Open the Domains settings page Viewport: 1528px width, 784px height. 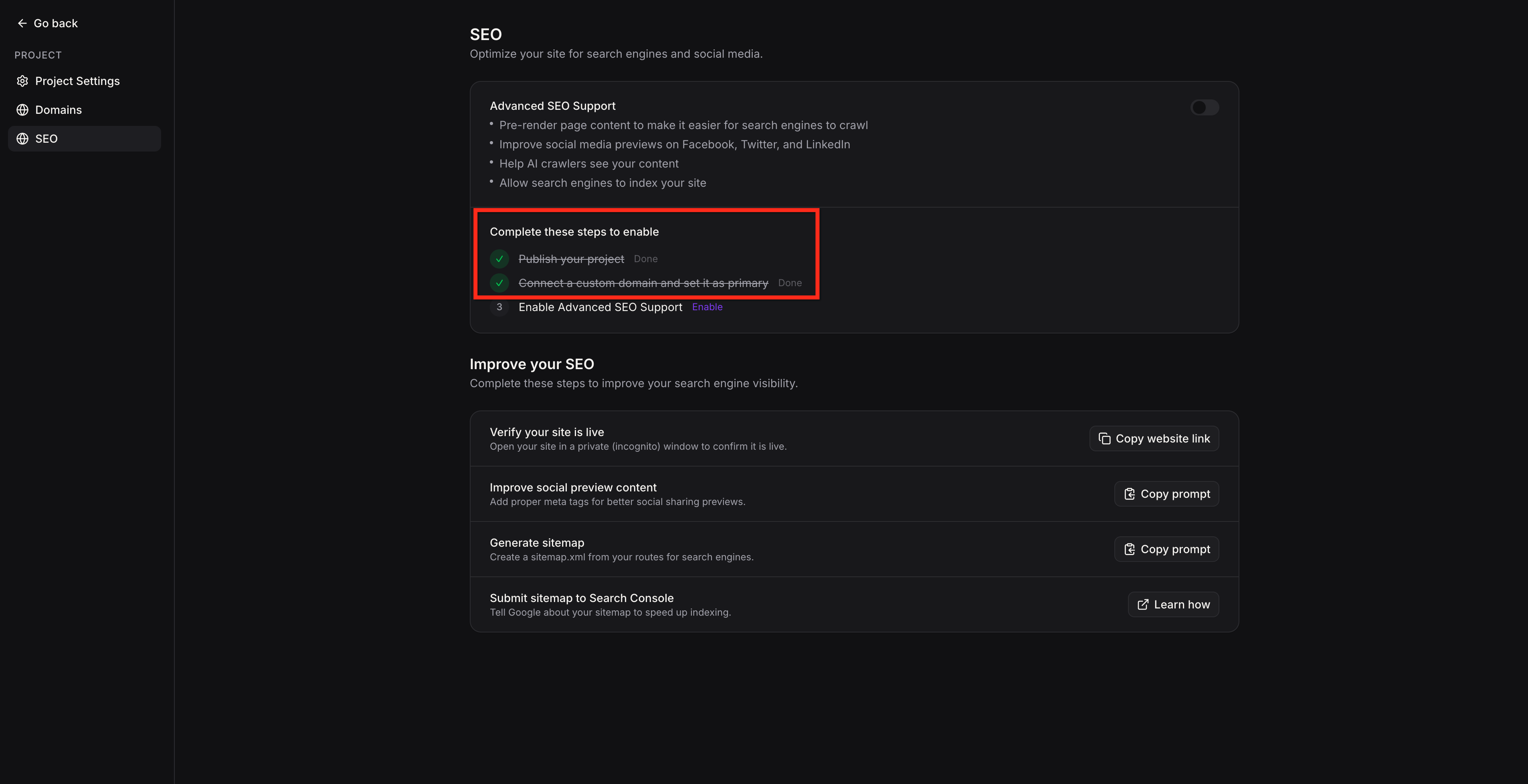[x=58, y=110]
